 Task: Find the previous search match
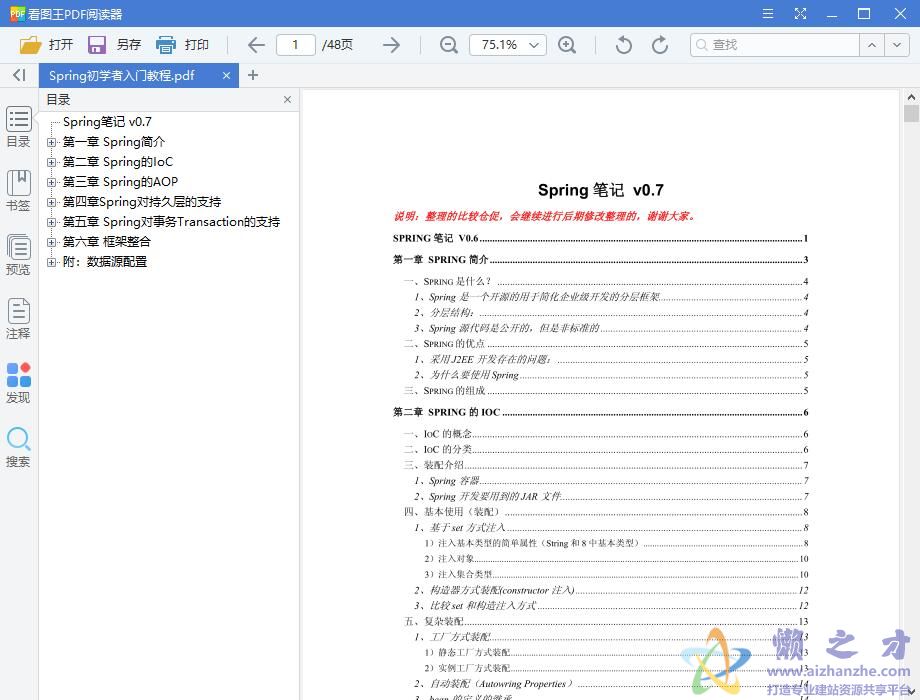tap(872, 45)
